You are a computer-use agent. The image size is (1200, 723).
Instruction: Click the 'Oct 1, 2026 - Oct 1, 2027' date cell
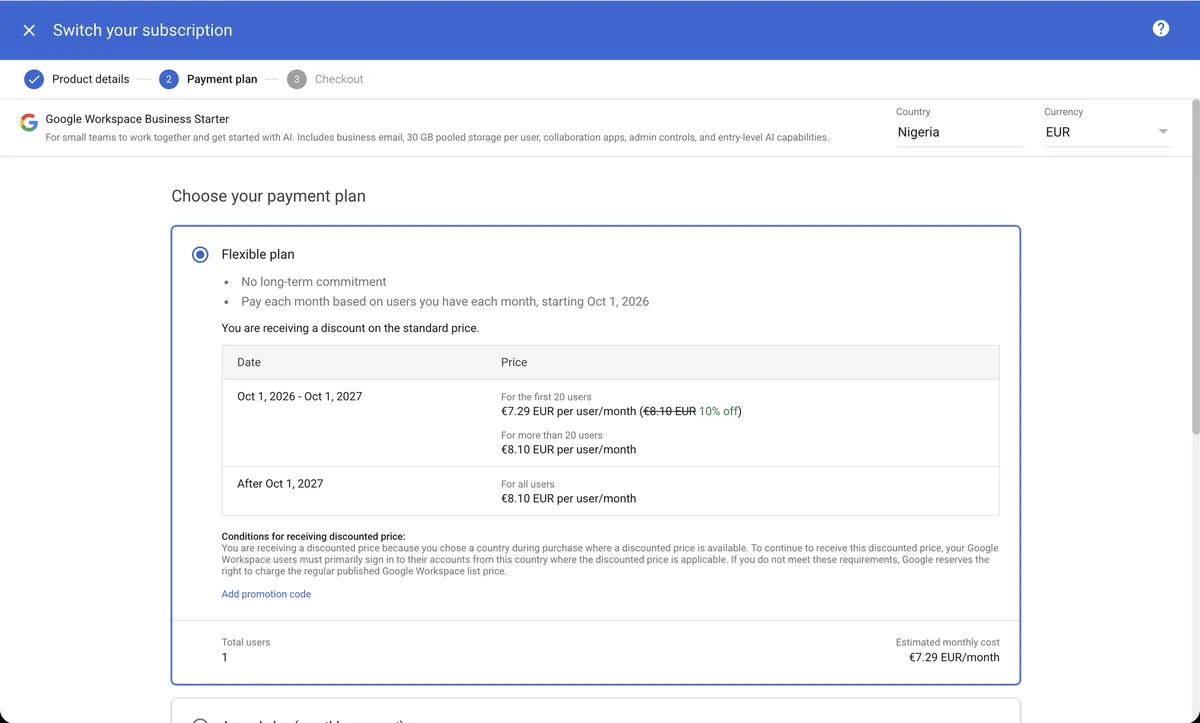pos(300,396)
